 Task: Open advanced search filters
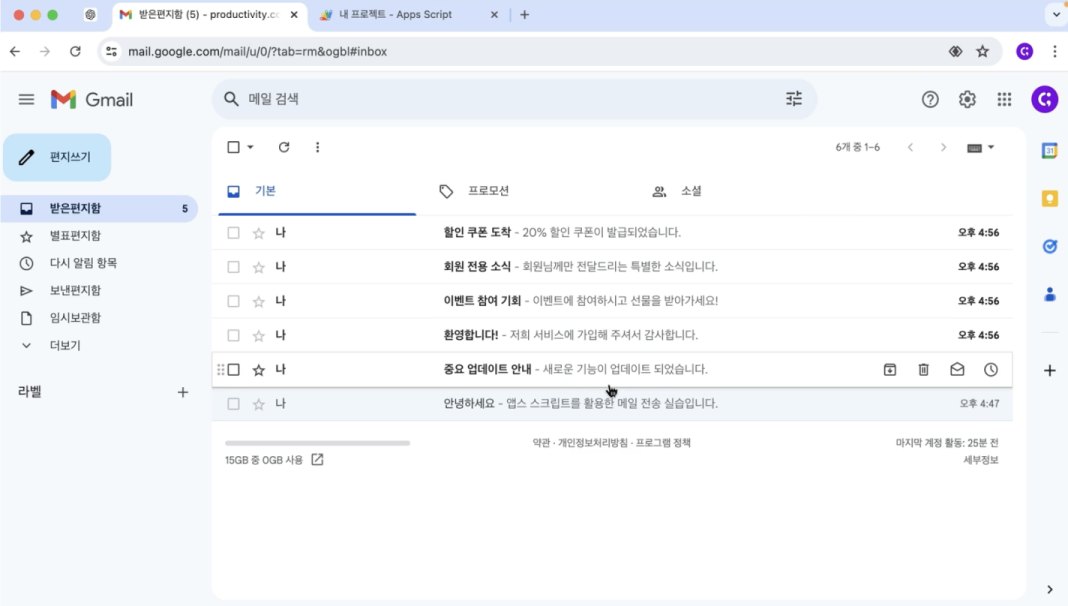[x=794, y=99]
